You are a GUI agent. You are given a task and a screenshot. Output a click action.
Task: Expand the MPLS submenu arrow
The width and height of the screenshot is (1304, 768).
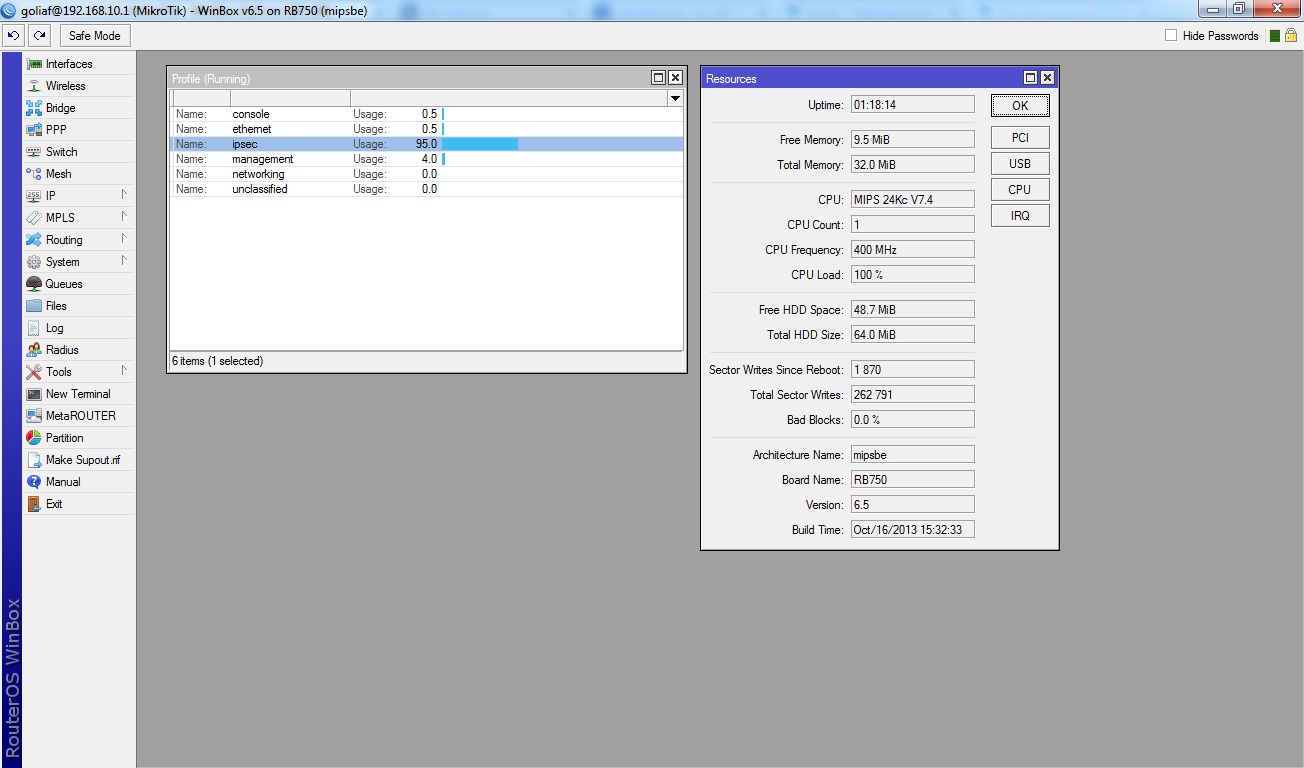[125, 217]
